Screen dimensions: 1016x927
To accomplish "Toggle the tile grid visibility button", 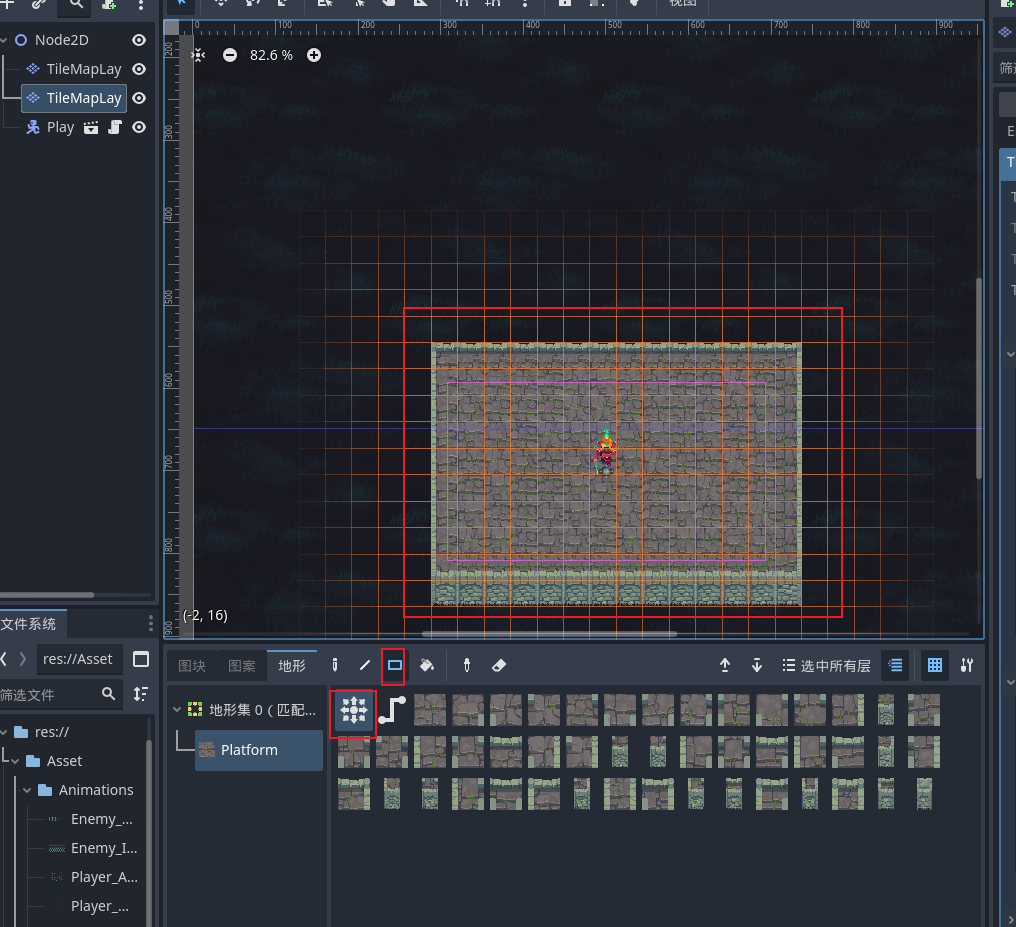I will (x=934, y=665).
